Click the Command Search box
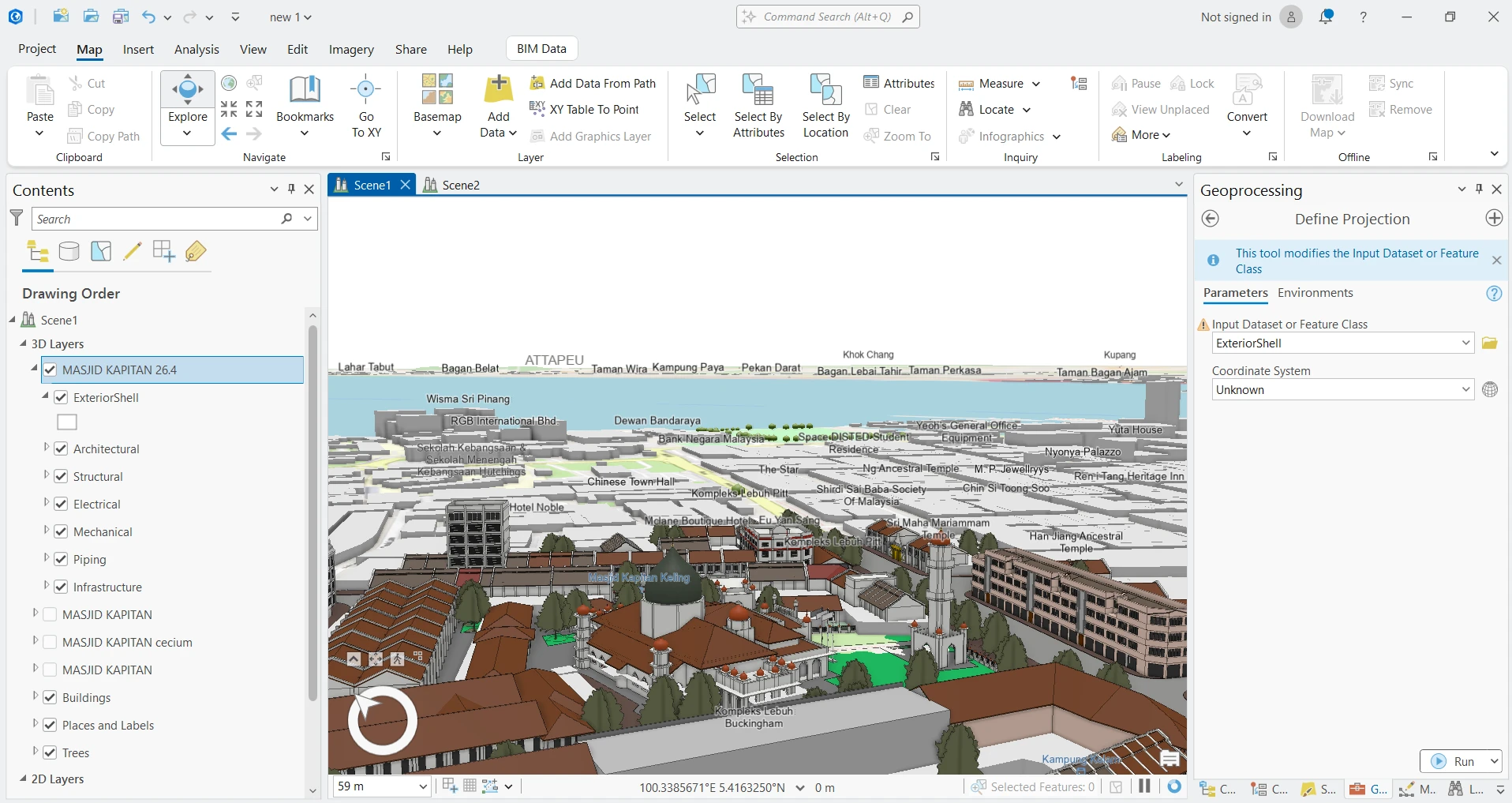Screen dimensions: 1512x803 point(828,17)
